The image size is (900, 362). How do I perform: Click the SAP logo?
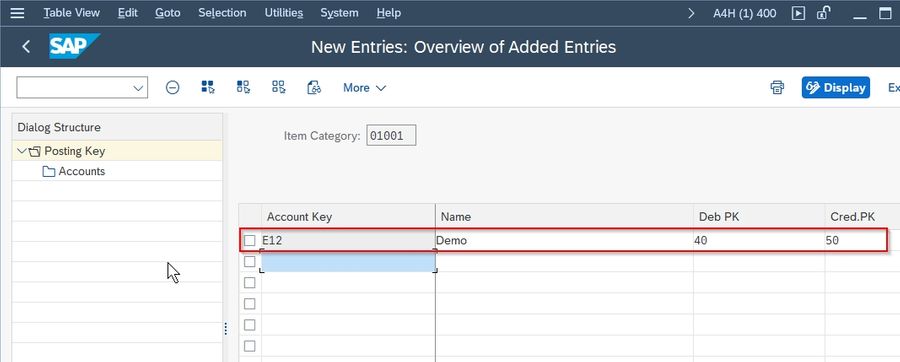tap(74, 46)
